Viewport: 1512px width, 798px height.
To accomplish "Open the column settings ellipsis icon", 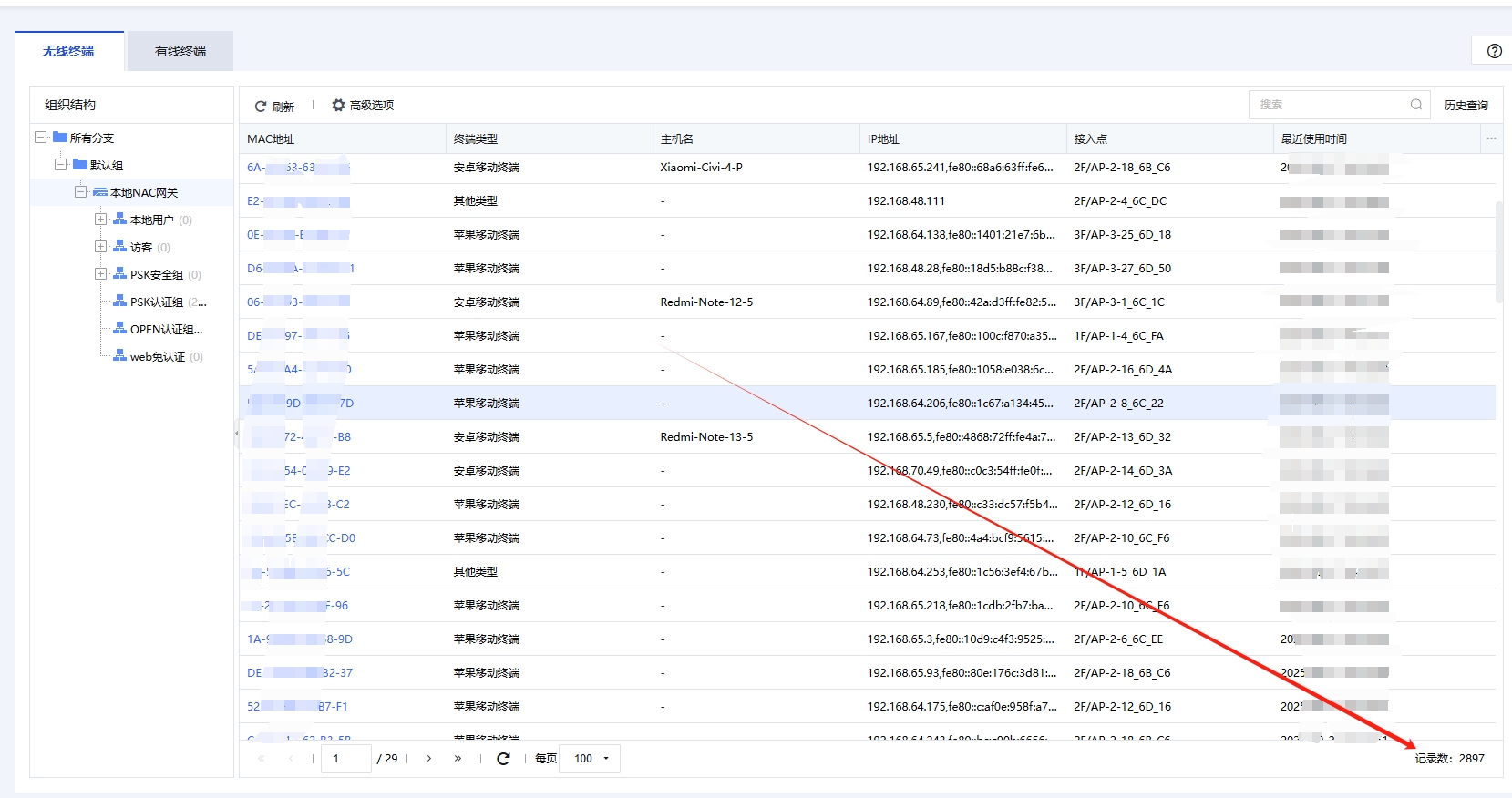I will click(1491, 138).
